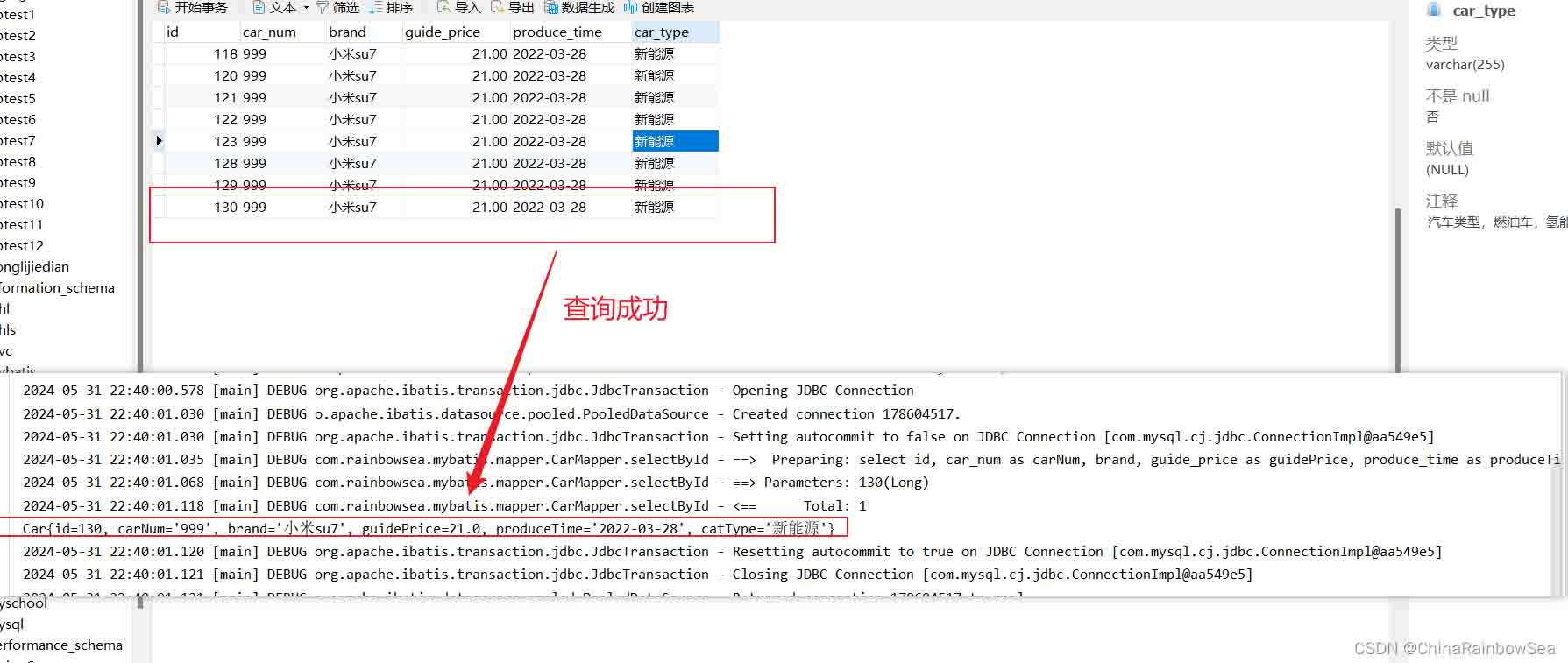Open the test6 database in tree
The height and width of the screenshot is (663, 1568).
(18, 120)
